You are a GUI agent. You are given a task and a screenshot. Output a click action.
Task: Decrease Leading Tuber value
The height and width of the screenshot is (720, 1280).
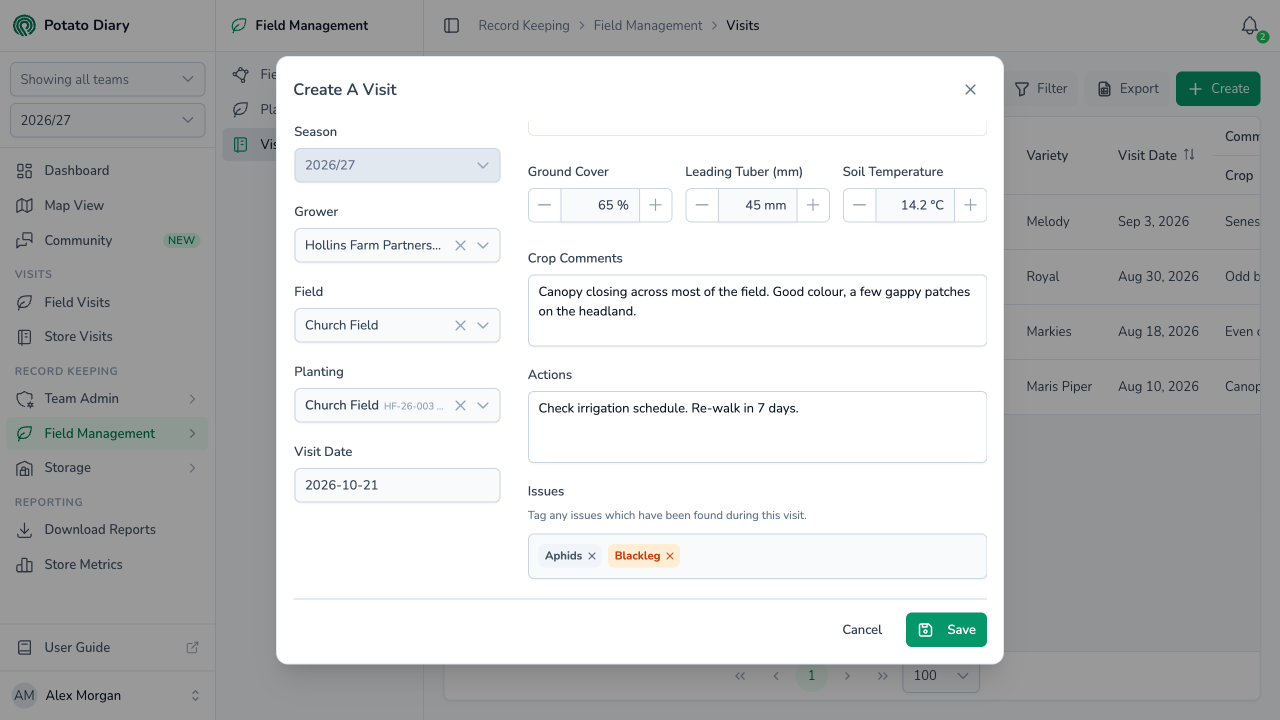[x=702, y=205]
